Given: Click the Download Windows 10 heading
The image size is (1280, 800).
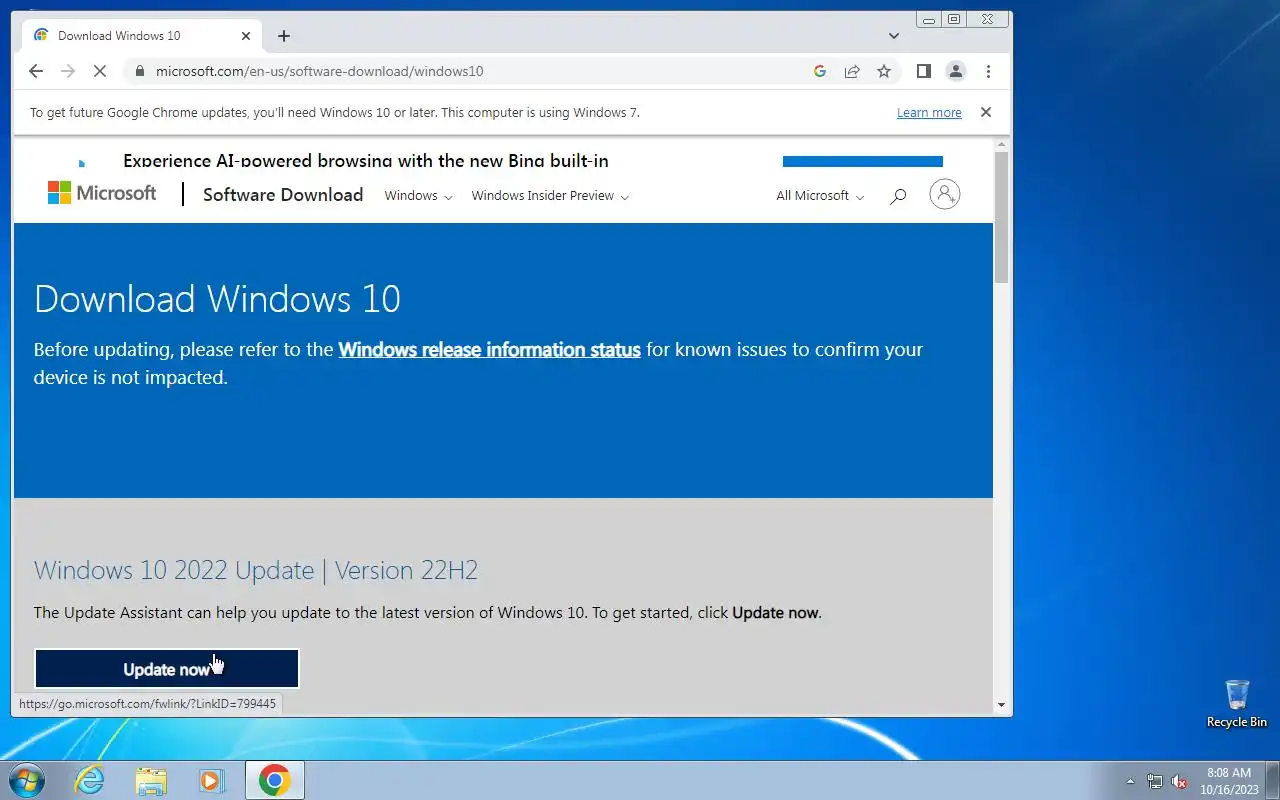Looking at the screenshot, I should coord(217,299).
